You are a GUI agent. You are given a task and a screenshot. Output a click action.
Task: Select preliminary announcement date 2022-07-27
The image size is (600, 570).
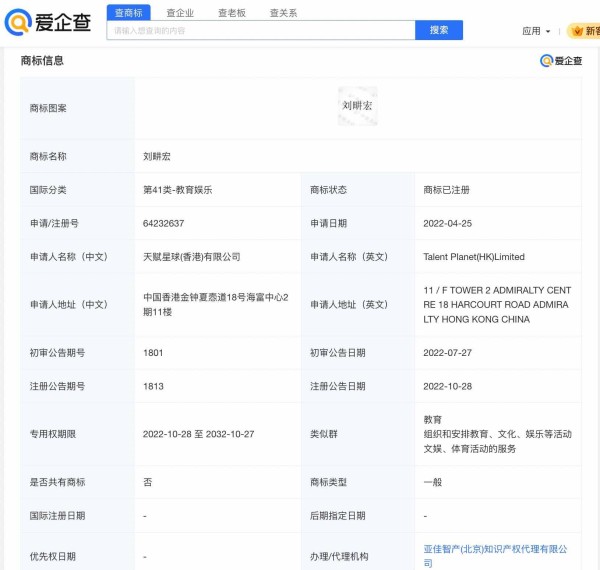tap(447, 353)
